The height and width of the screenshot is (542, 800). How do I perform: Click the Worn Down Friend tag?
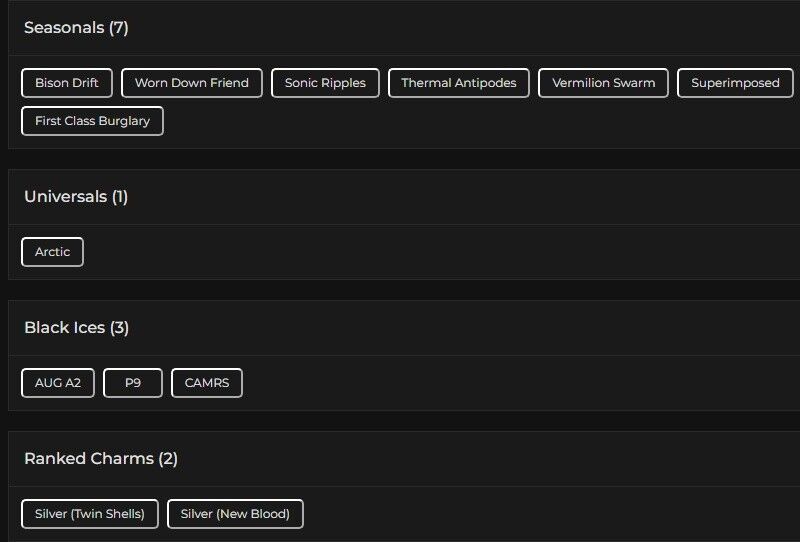[x=192, y=83]
